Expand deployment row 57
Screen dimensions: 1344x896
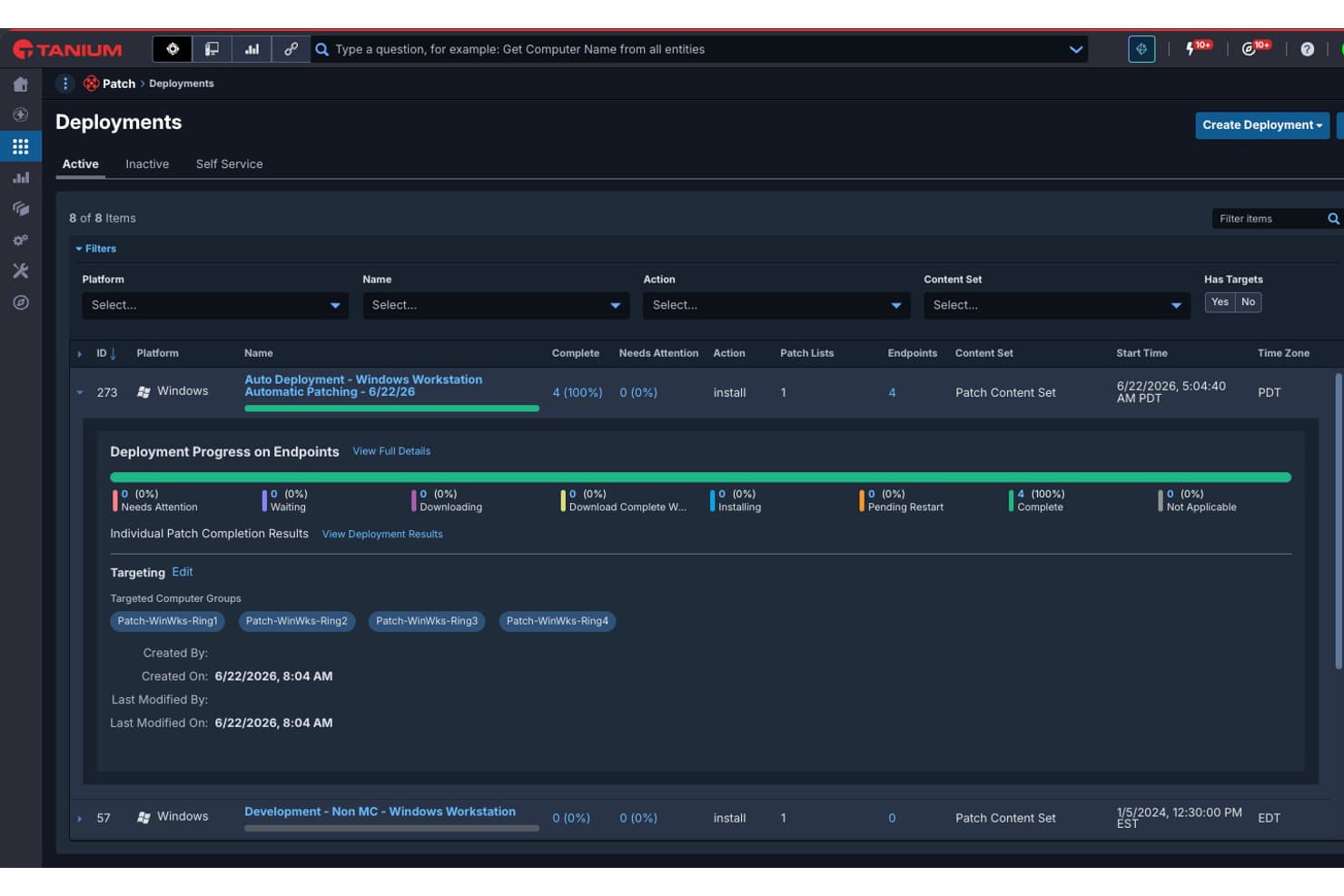tap(80, 819)
